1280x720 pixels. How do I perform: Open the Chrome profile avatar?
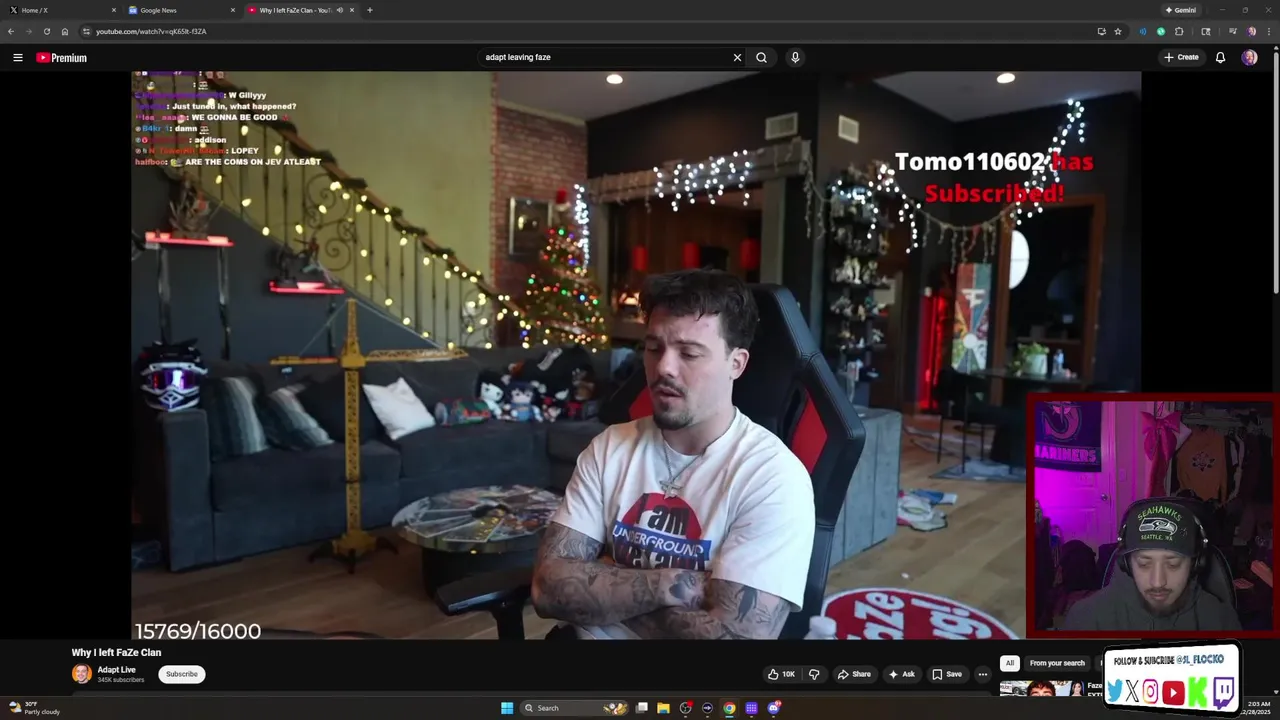pos(1251,31)
